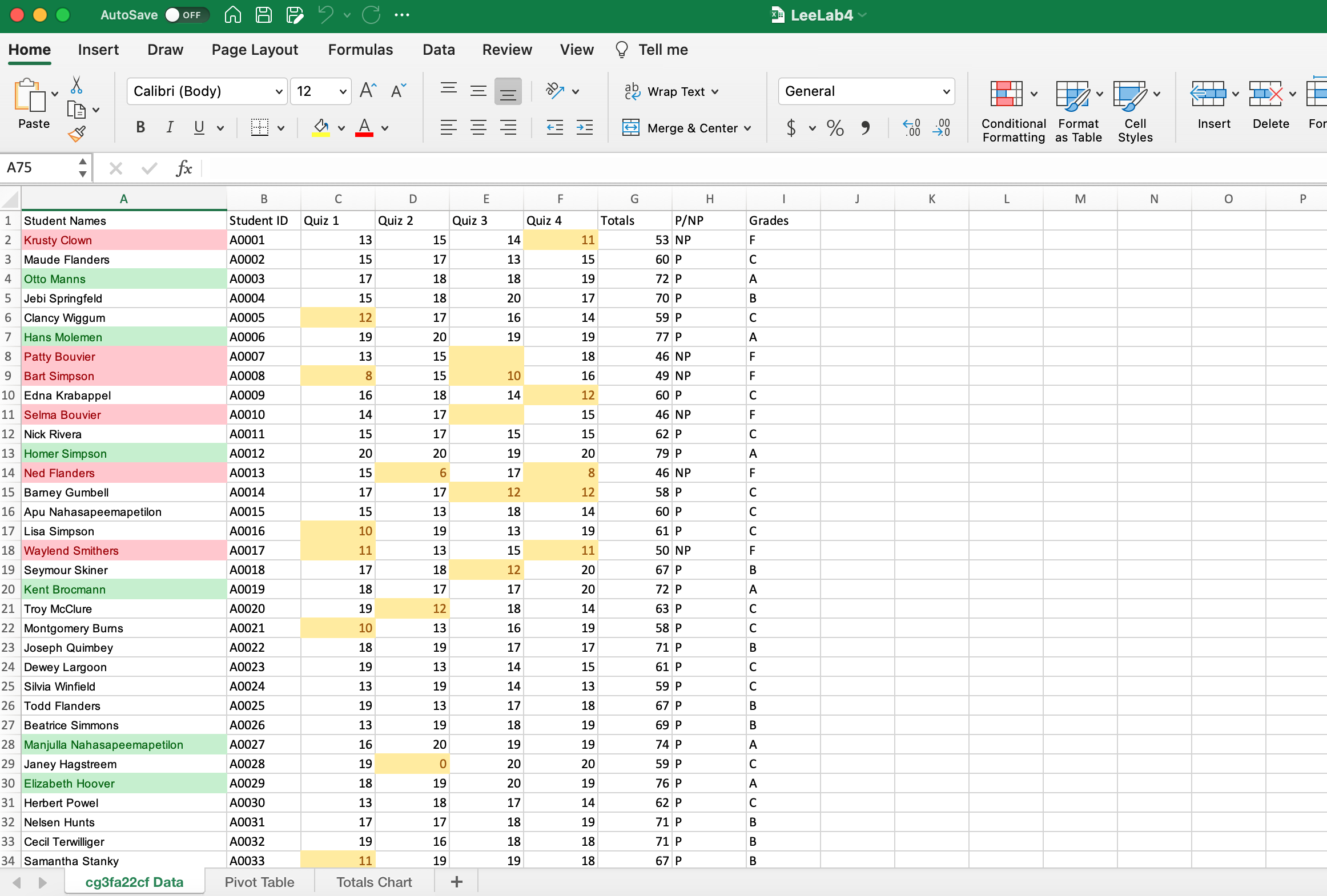Click the Paste clipboard icon
The height and width of the screenshot is (896, 1327).
point(30,95)
